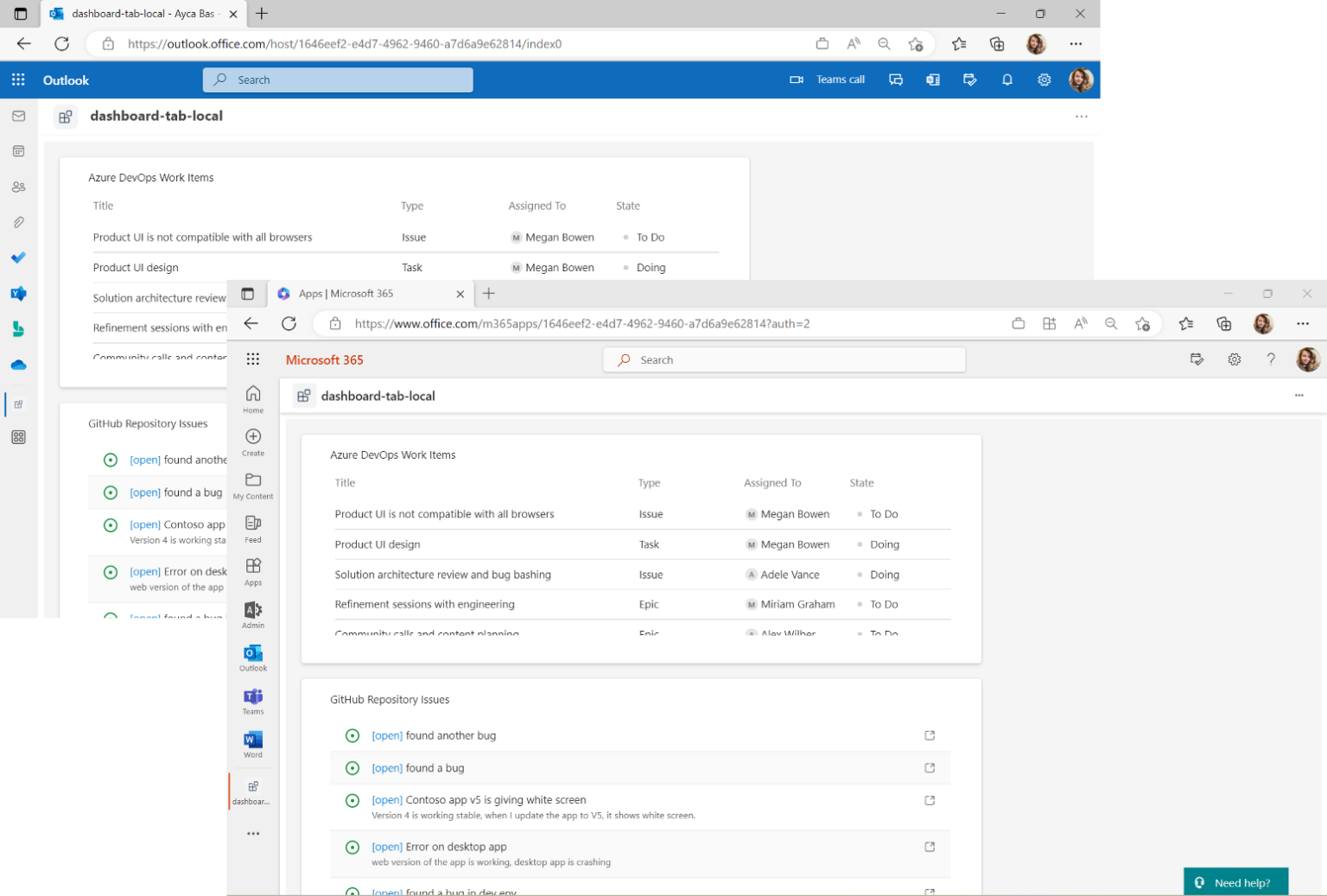Open Mail from the Outlook left sidebar
This screenshot has height=896, width=1327.
click(18, 115)
